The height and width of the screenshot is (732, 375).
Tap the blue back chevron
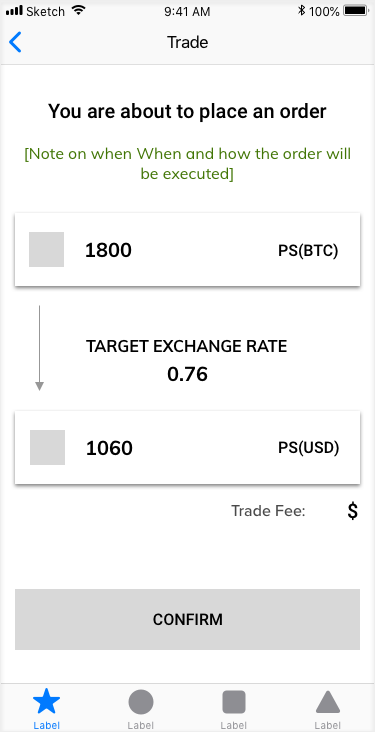point(15,42)
